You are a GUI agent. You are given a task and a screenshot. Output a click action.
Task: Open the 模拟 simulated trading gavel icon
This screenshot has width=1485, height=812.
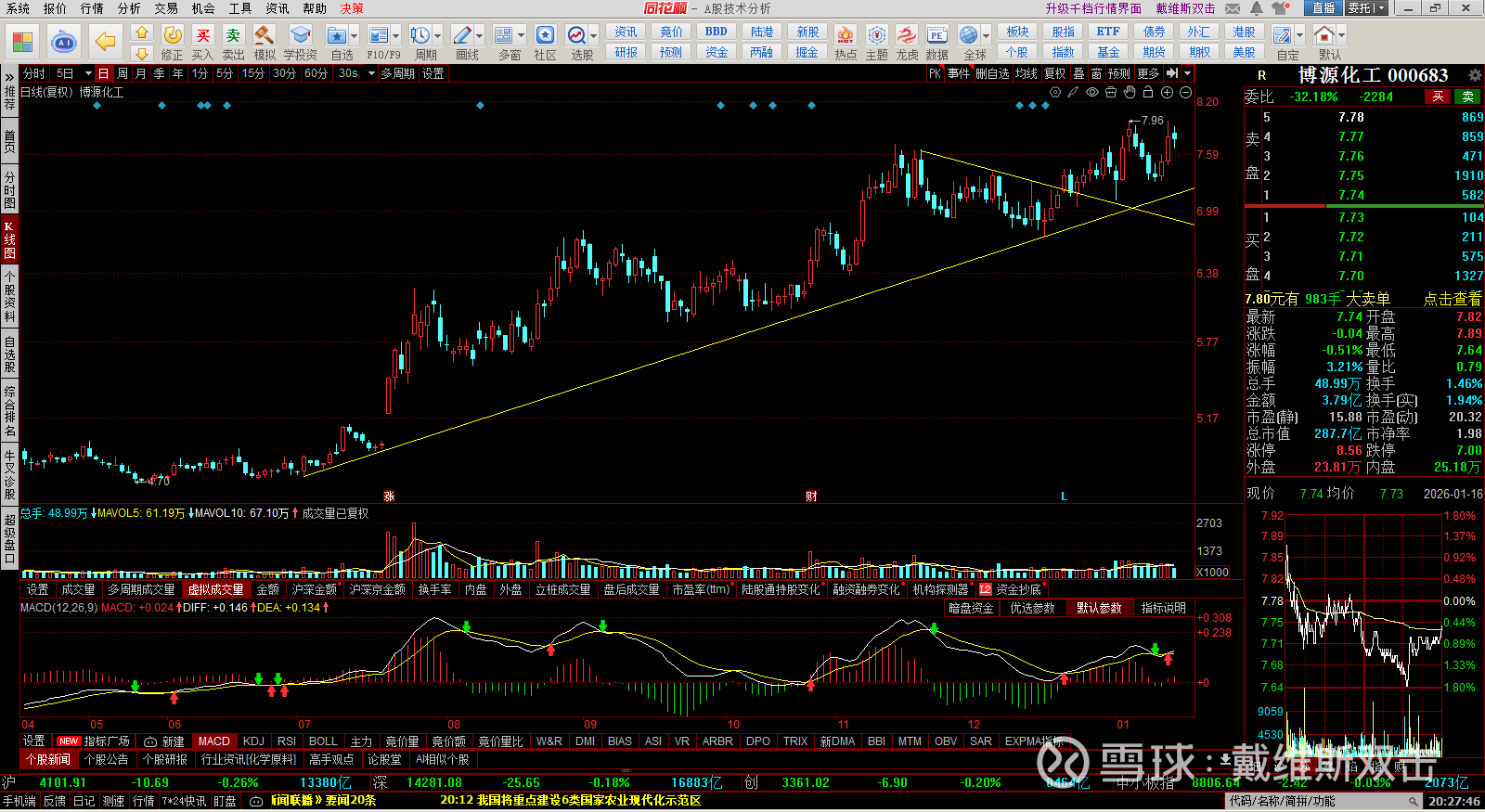click(x=265, y=36)
